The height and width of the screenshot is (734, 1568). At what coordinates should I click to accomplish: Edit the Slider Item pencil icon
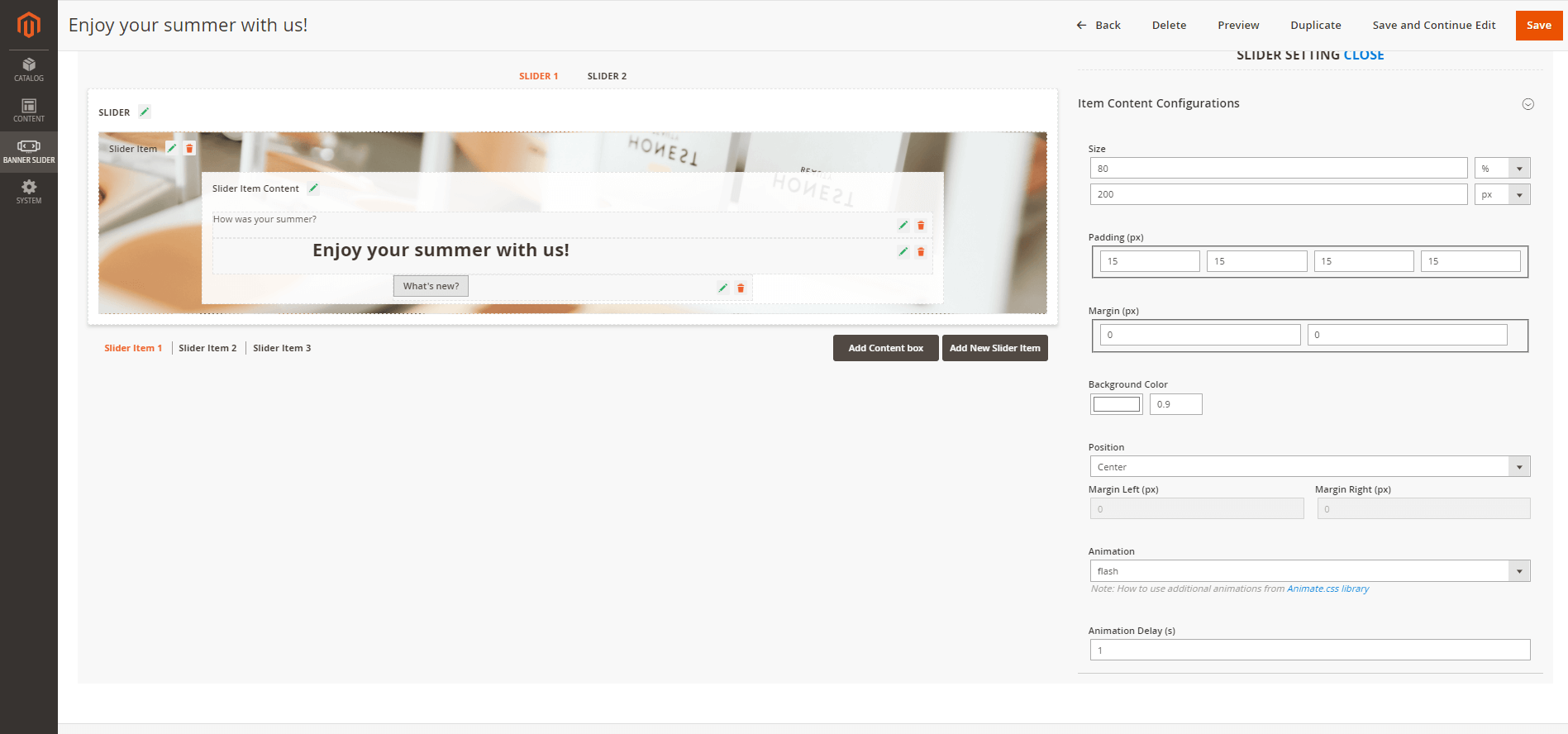(172, 148)
